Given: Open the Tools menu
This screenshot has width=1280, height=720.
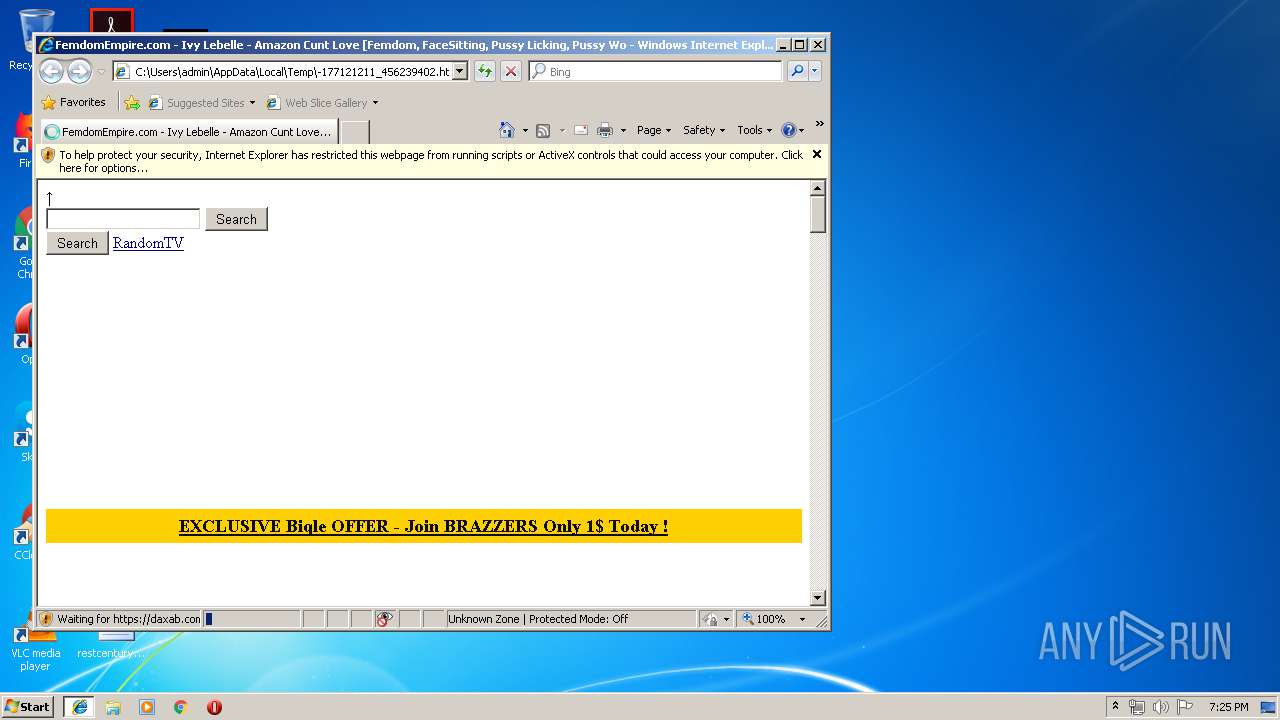Looking at the screenshot, I should point(755,130).
